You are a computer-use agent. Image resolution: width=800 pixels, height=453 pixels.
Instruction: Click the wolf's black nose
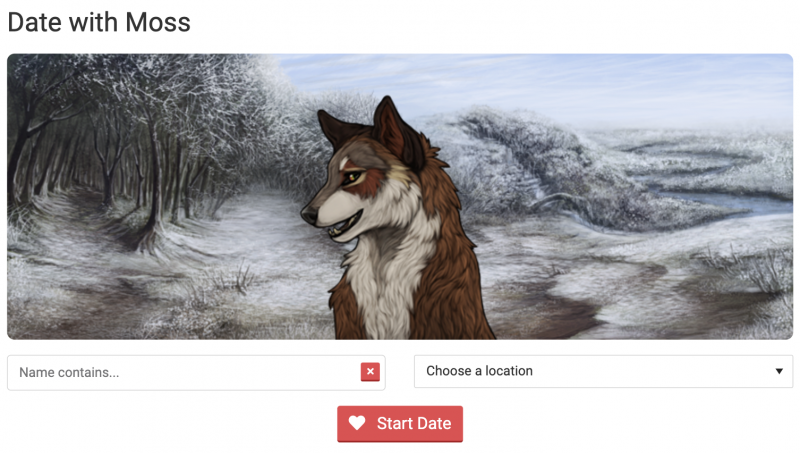tap(309, 215)
